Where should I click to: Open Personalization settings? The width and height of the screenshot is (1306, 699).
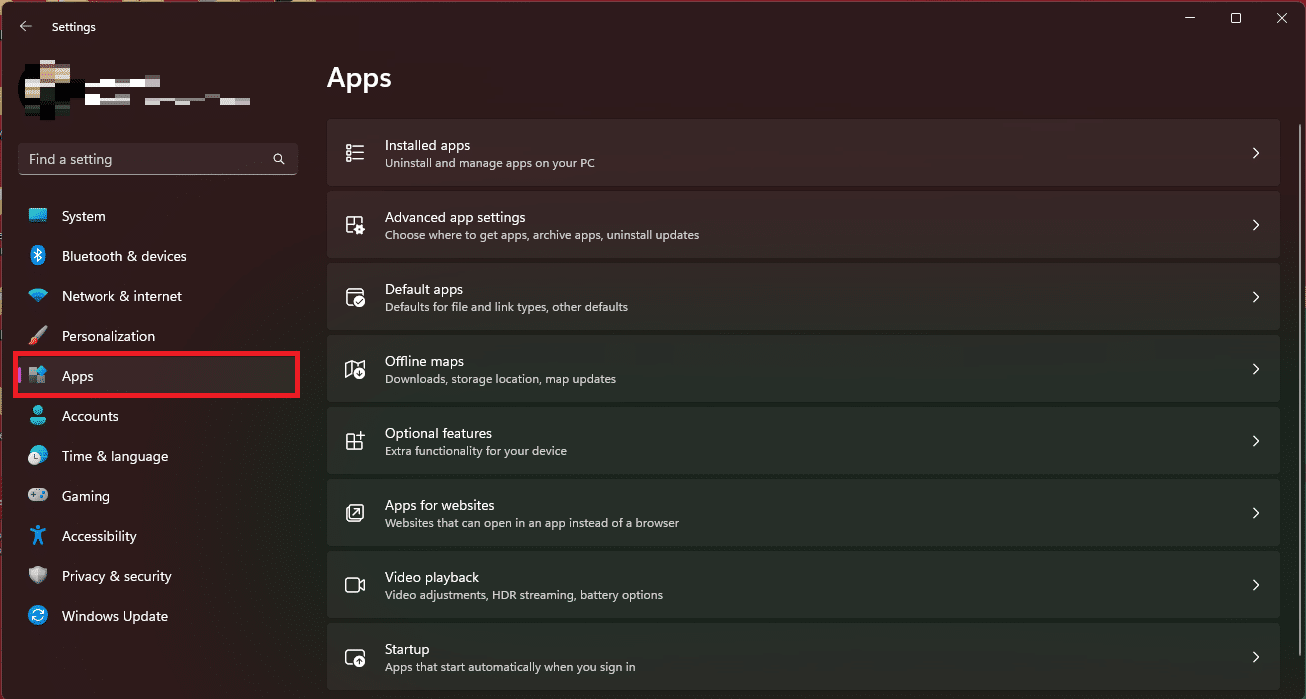click(158, 336)
